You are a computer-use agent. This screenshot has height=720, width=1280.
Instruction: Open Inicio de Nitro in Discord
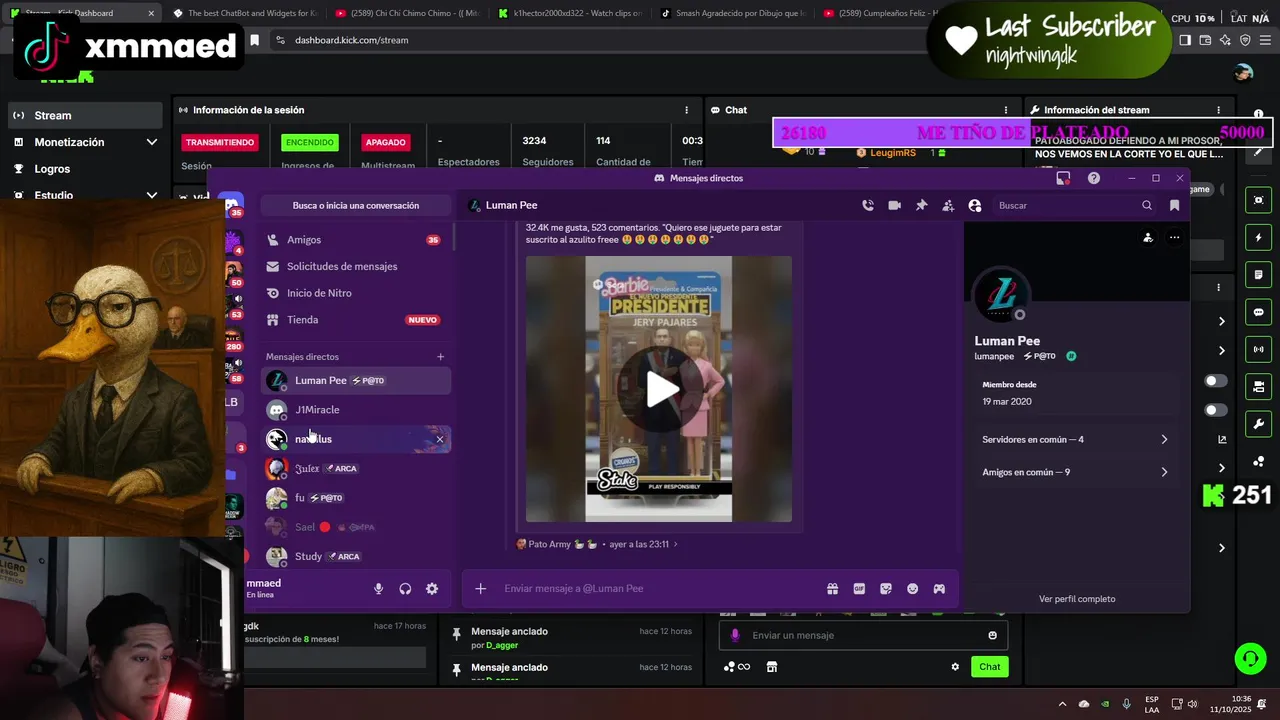click(355, 293)
